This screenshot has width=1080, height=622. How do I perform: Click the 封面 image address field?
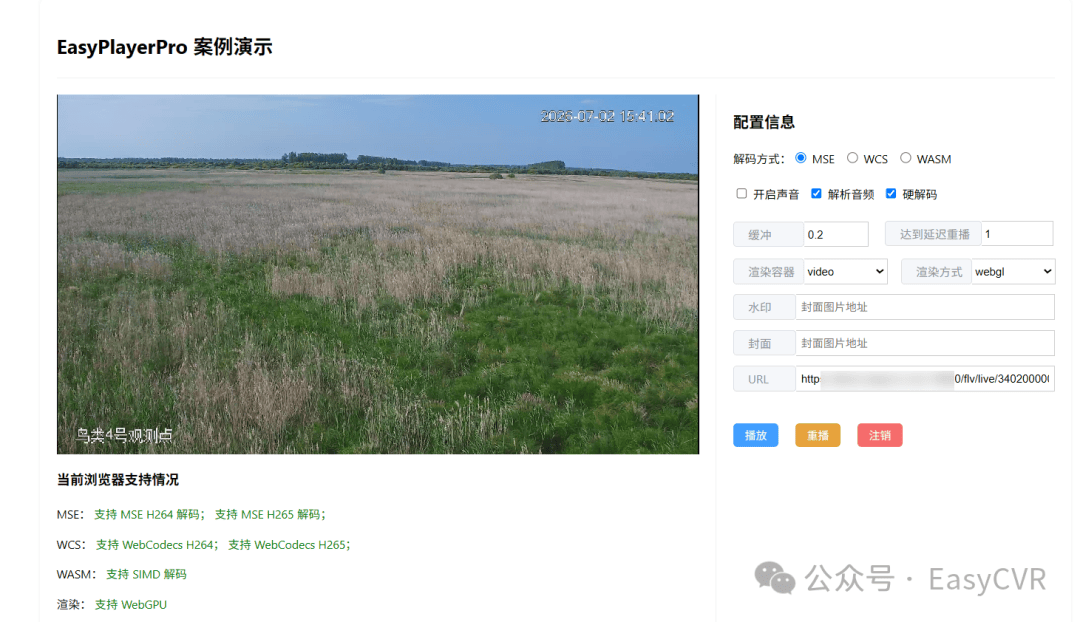[925, 343]
